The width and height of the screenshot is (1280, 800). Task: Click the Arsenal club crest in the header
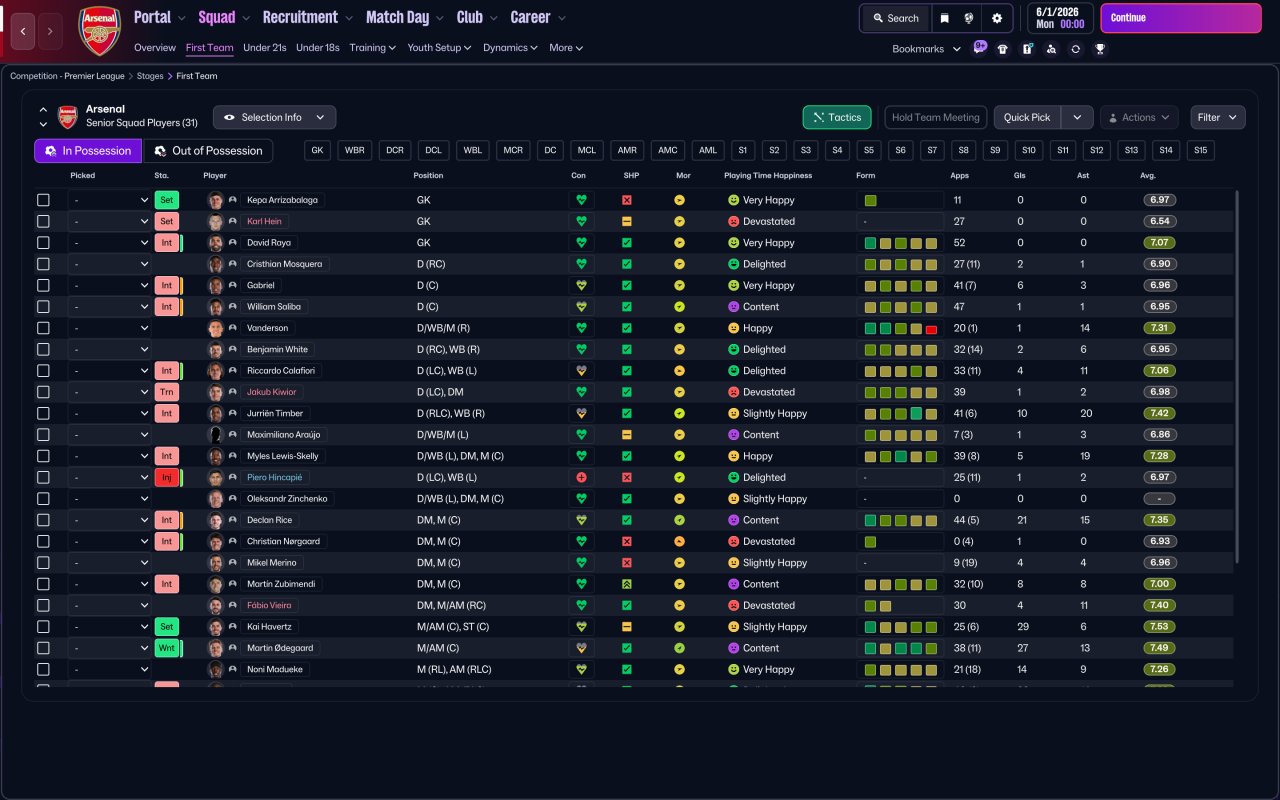(99, 31)
